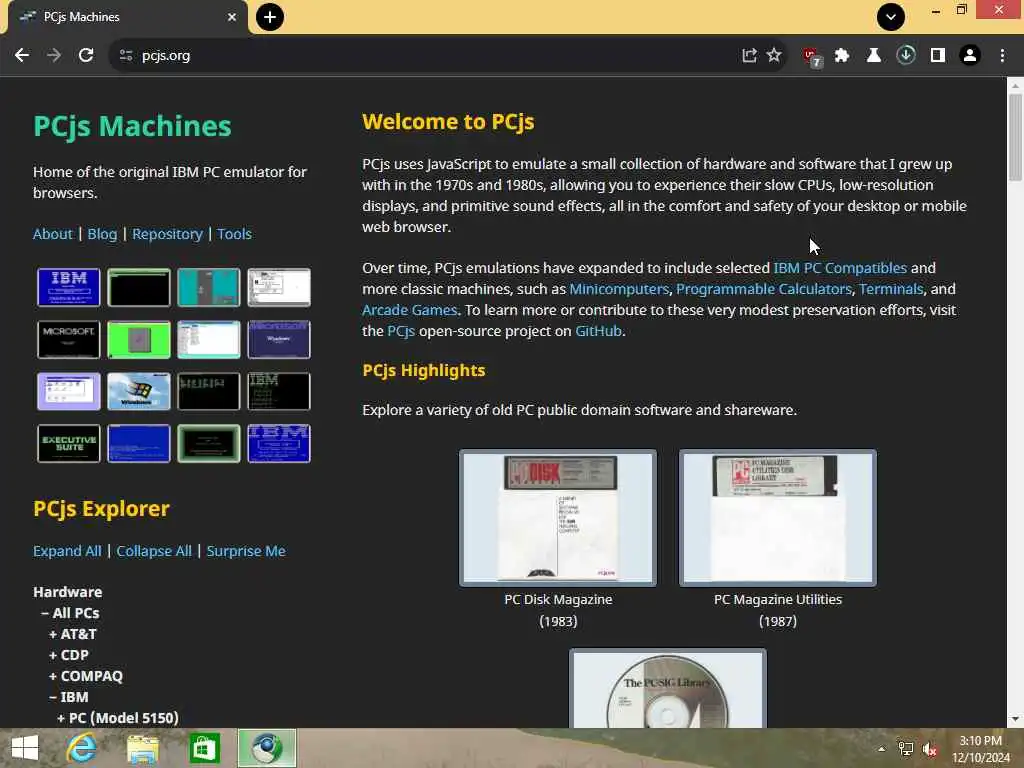Open the Windows flag logo thumbnail
1024x768 pixels.
coord(138,391)
